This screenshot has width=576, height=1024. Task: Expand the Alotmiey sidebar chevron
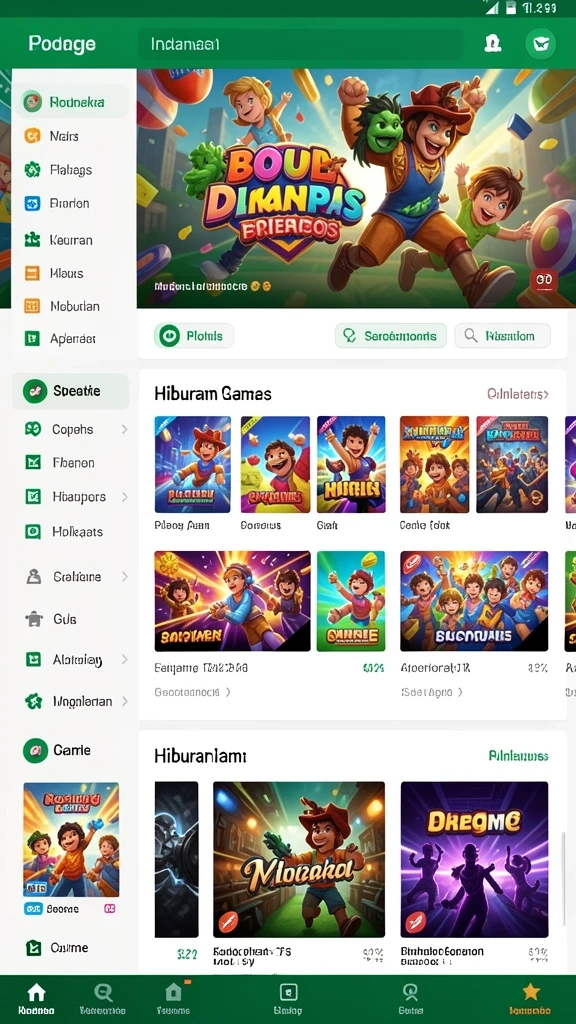pos(124,660)
